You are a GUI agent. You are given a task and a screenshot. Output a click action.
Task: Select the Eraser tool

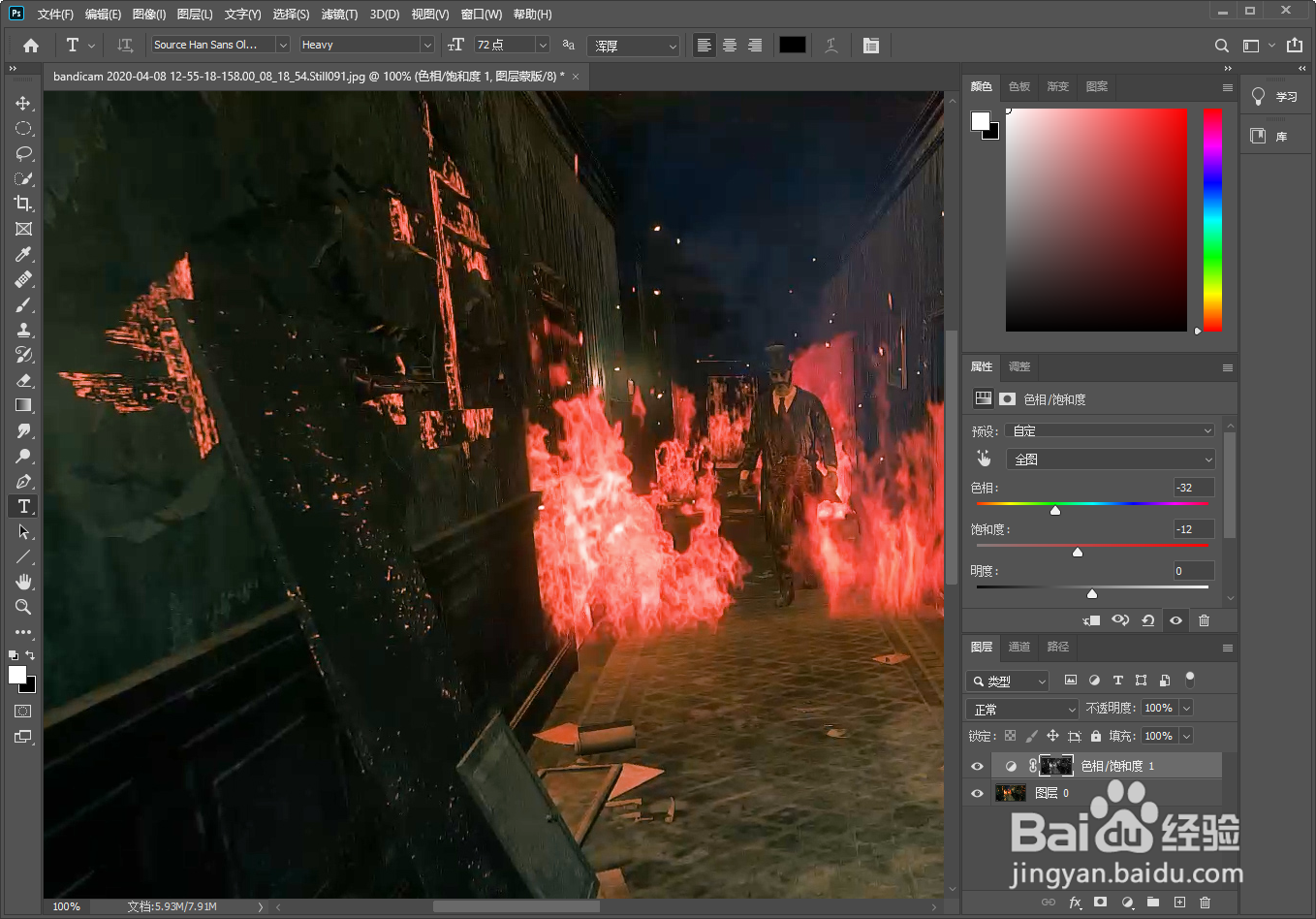pyautogui.click(x=23, y=380)
